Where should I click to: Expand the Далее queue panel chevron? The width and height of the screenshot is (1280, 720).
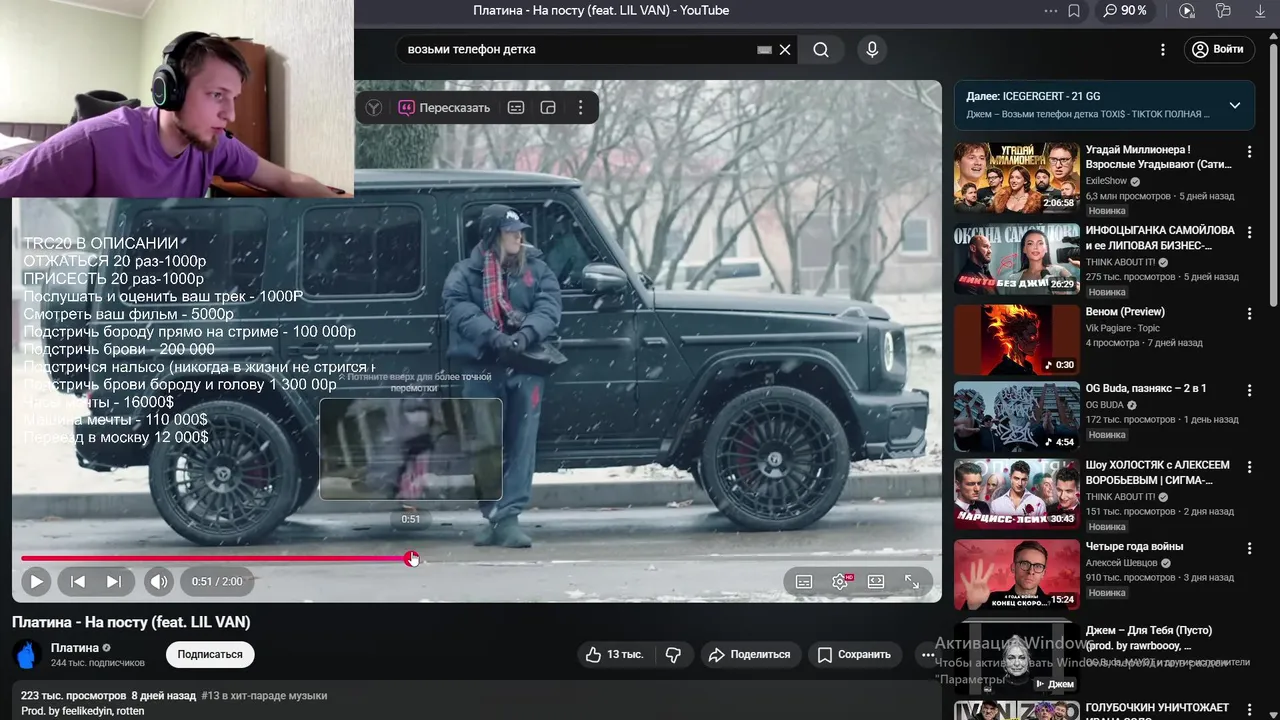[1234, 105]
